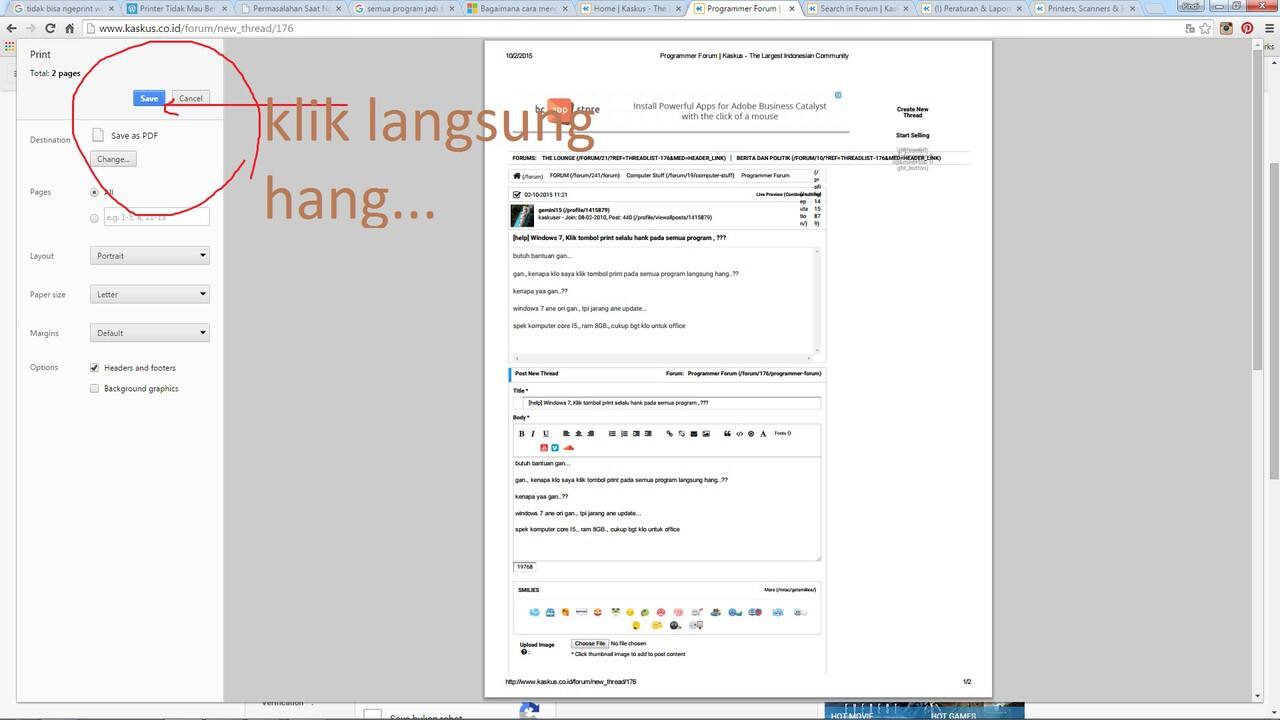Select the All pages radio button
Image resolution: width=1280 pixels, height=720 pixels.
94,192
